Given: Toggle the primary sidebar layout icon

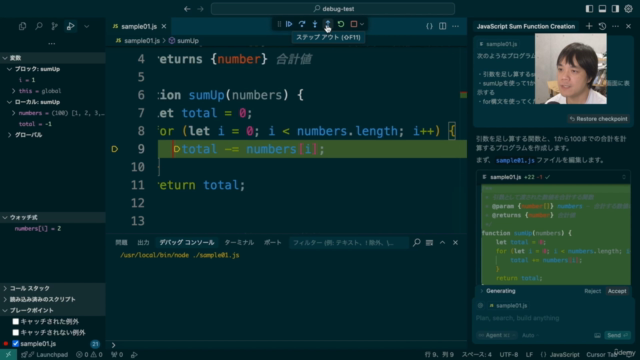Looking at the screenshot, I should click(589, 9).
